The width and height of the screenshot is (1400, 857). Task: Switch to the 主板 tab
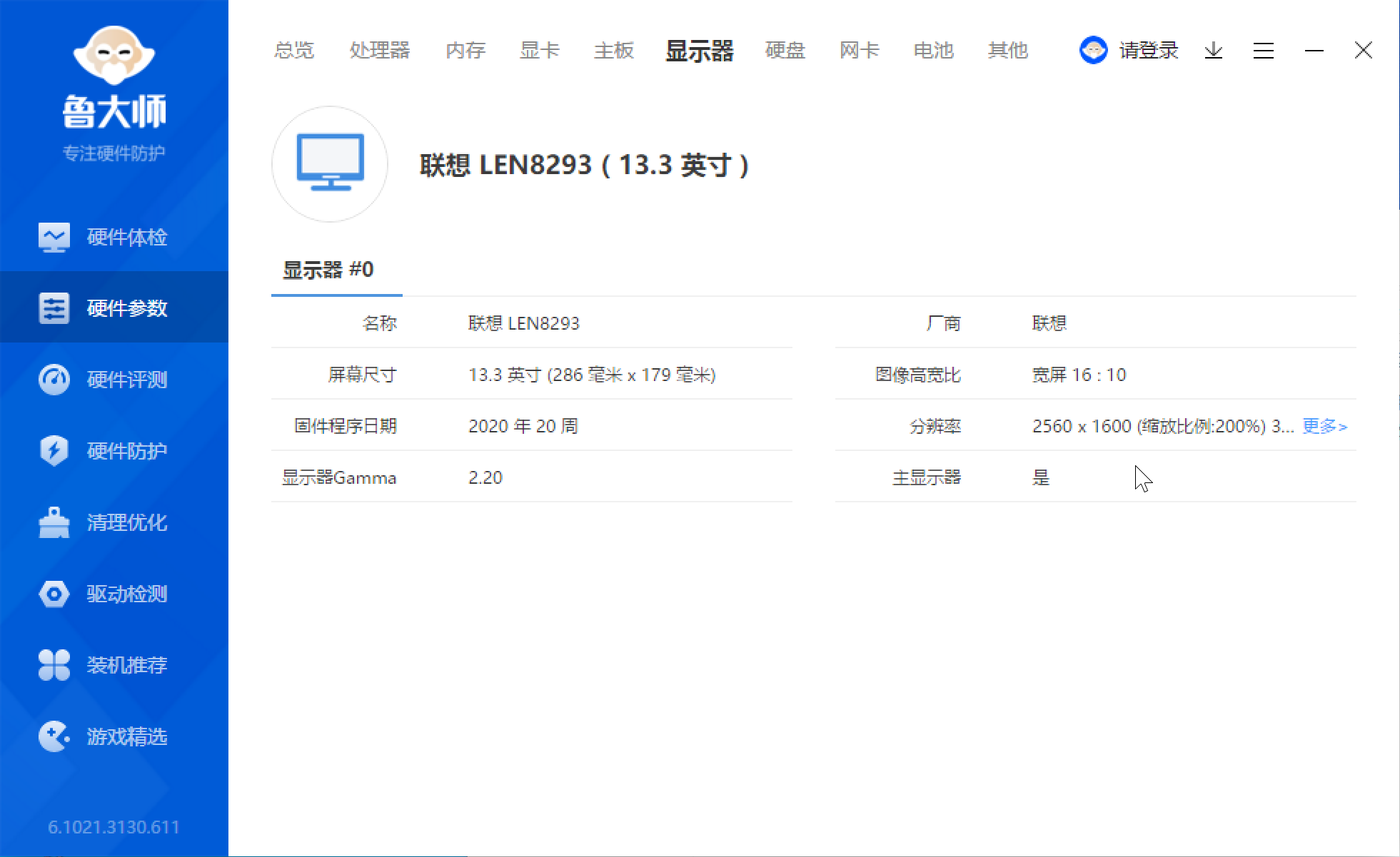click(x=614, y=51)
